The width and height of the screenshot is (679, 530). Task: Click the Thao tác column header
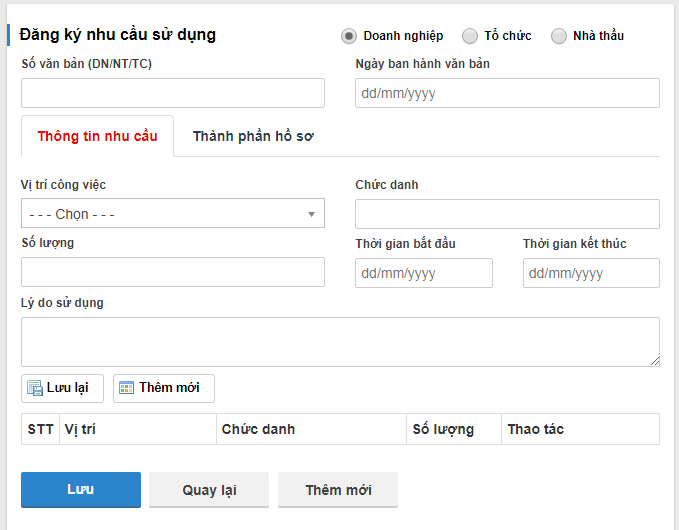point(536,429)
